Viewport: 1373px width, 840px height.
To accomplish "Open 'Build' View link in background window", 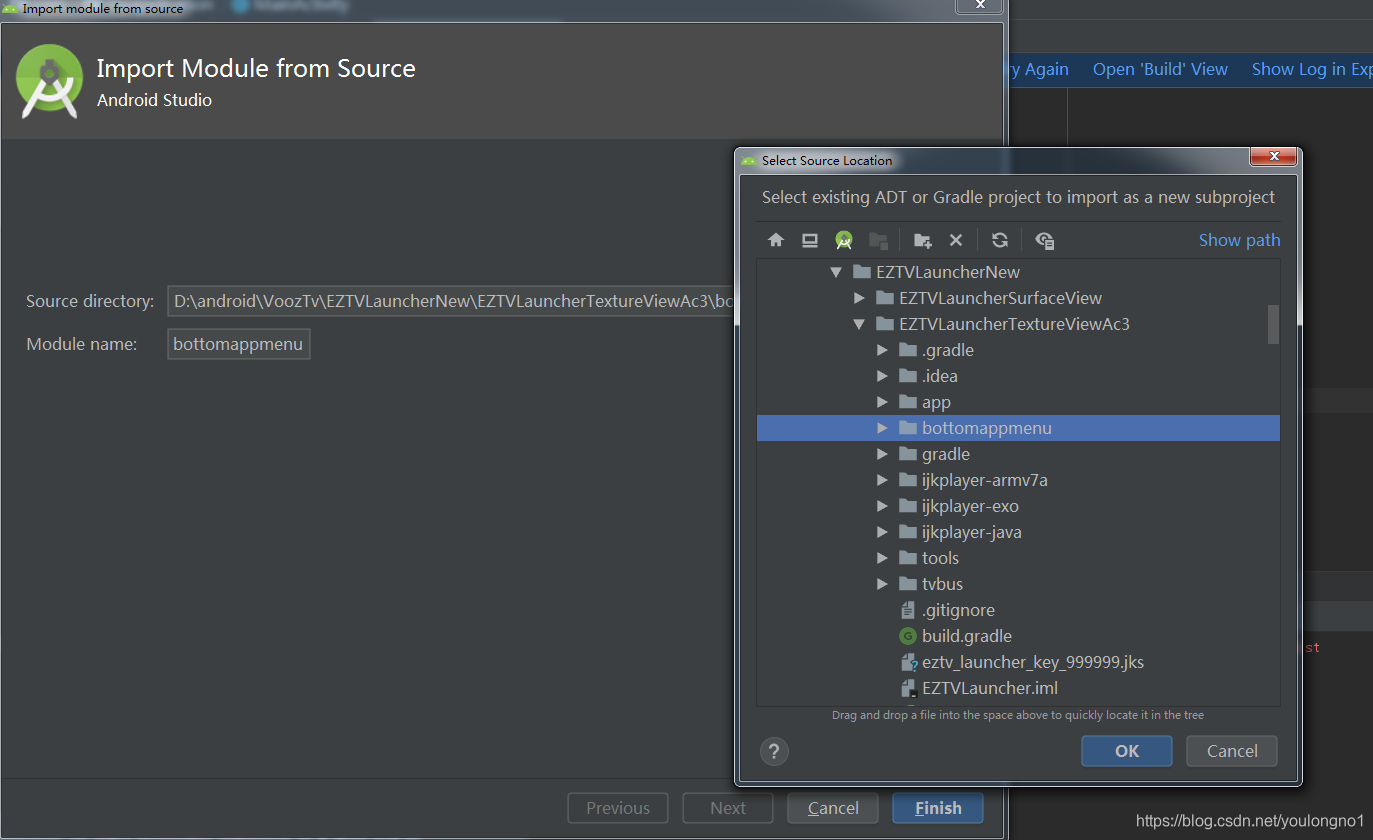I will click(x=1160, y=69).
